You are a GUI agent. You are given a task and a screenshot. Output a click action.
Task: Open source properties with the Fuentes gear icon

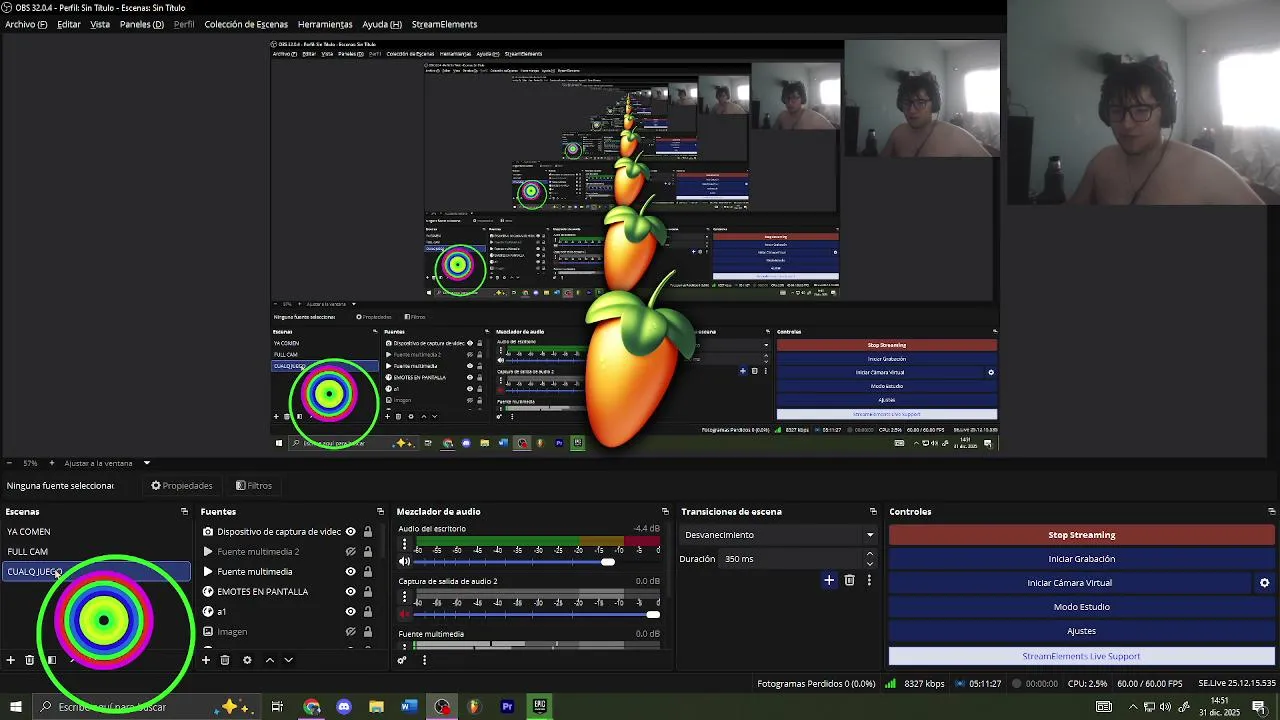[x=247, y=660]
